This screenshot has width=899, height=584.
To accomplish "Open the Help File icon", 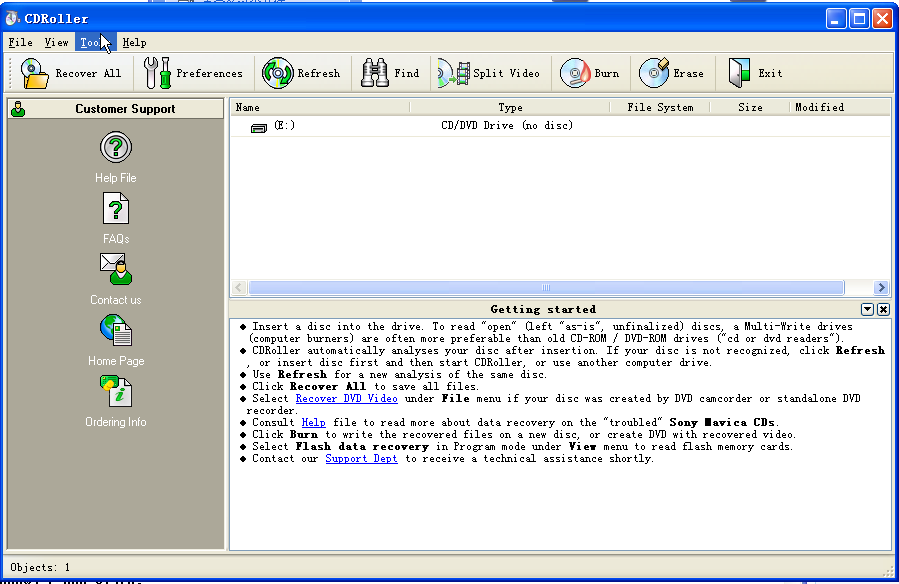I will (x=116, y=148).
